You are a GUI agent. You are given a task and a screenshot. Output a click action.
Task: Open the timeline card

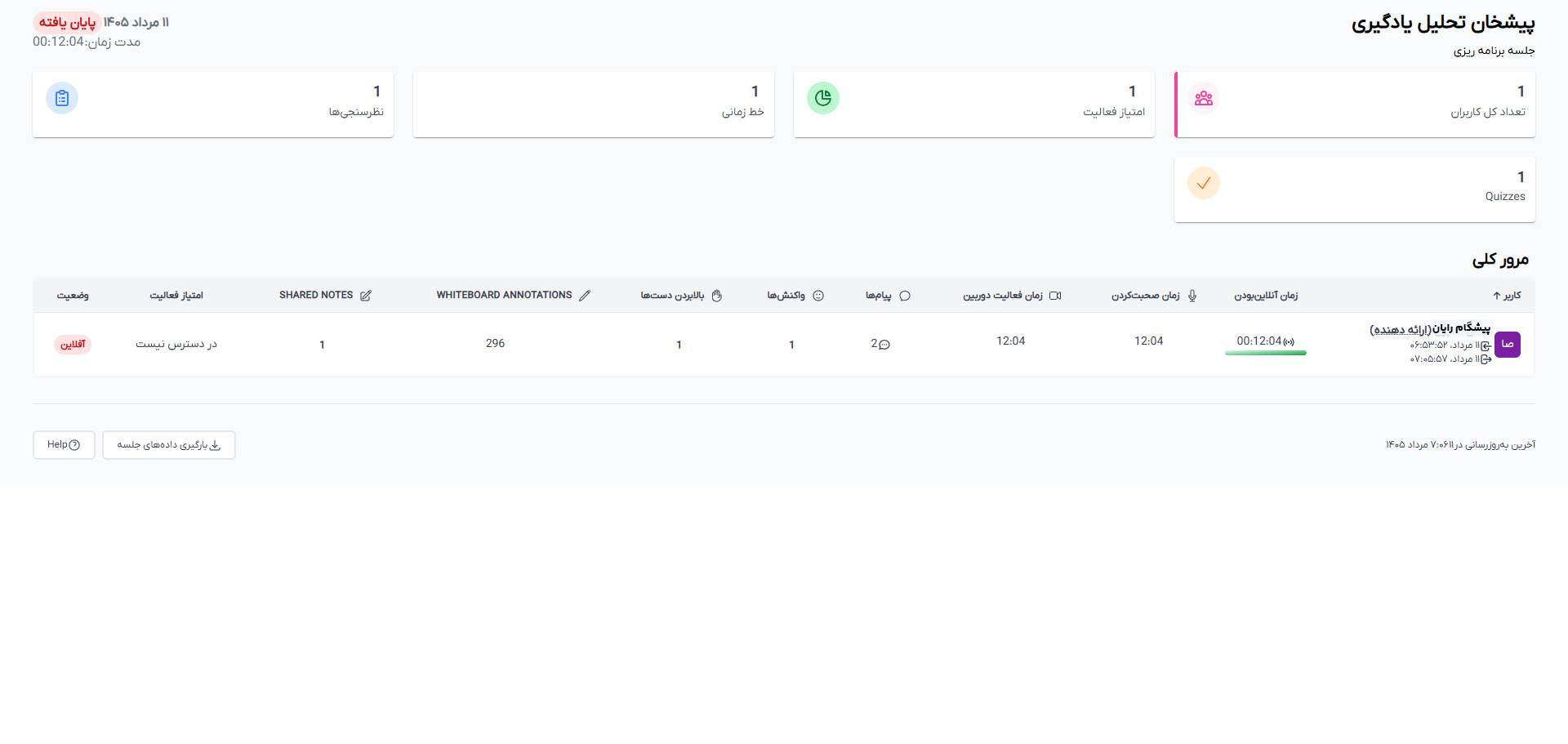click(594, 105)
